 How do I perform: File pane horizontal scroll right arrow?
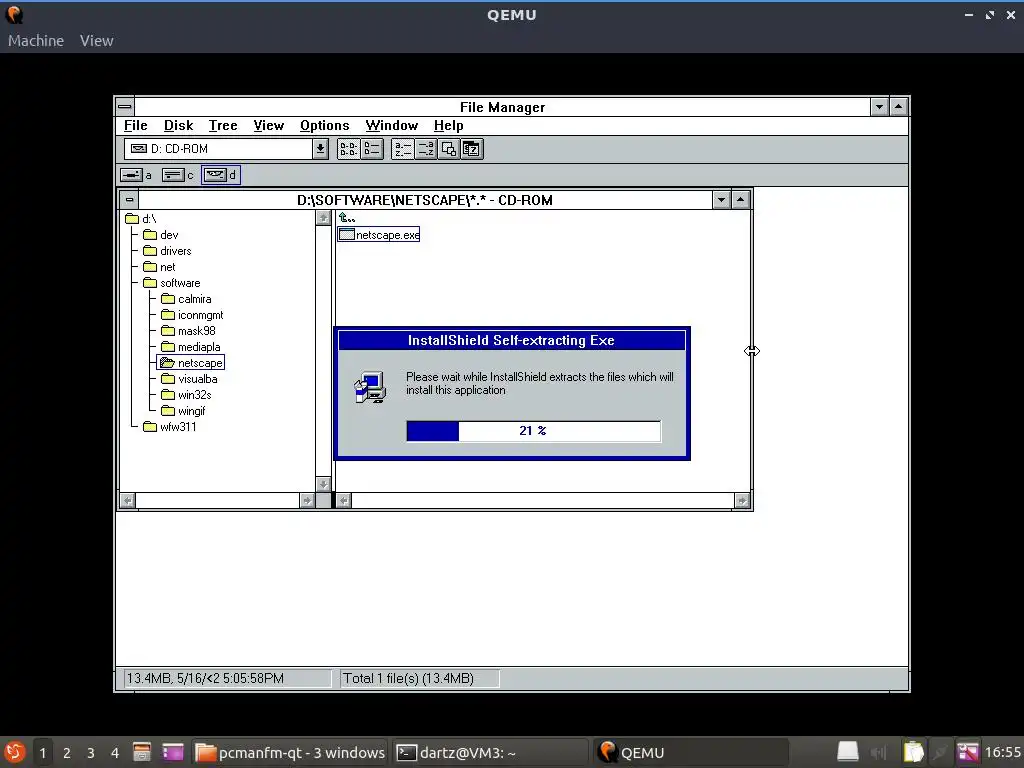click(742, 501)
